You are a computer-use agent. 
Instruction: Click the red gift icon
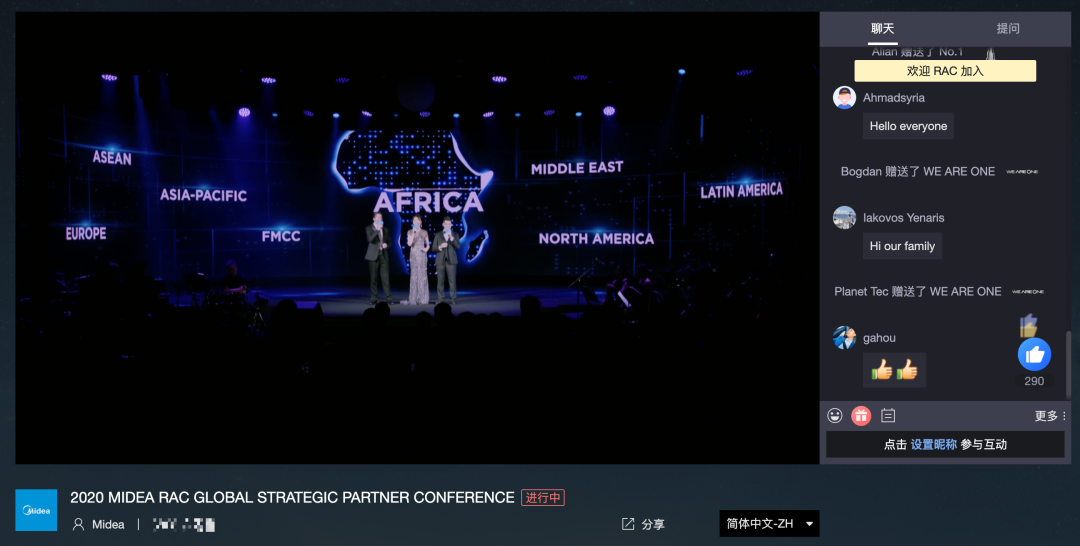[x=861, y=416]
